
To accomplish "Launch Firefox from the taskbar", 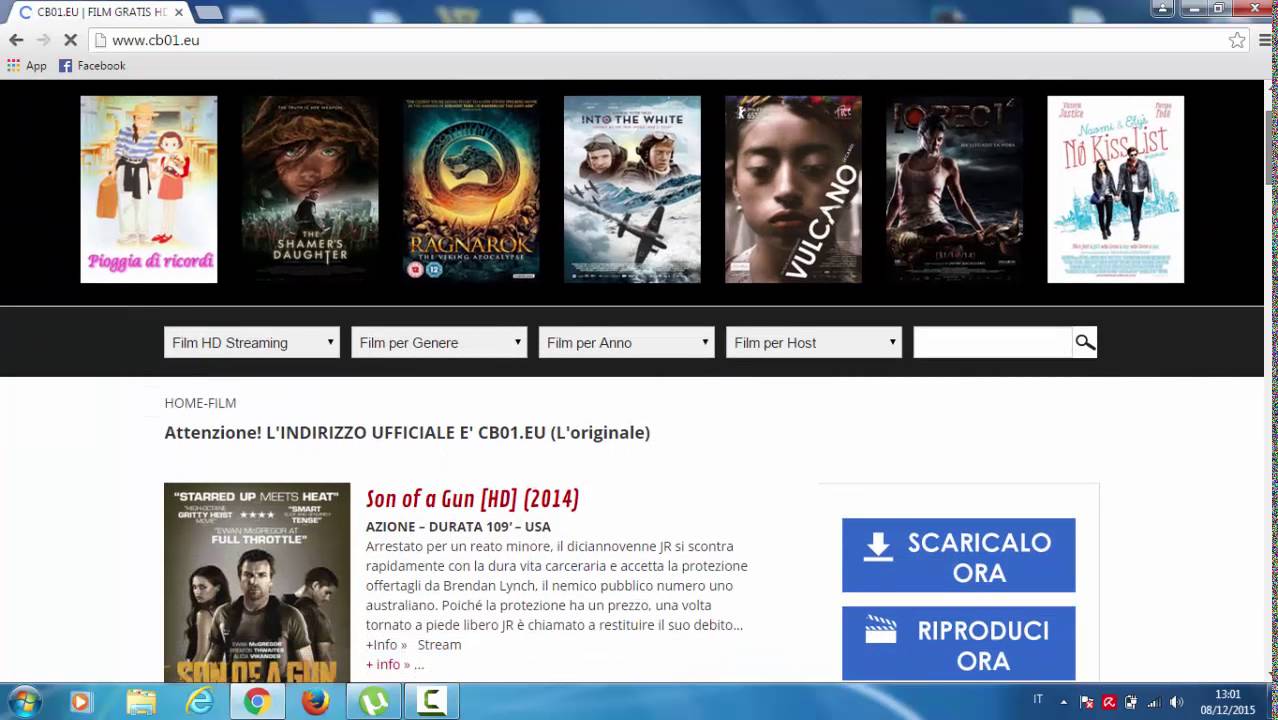I will 315,702.
